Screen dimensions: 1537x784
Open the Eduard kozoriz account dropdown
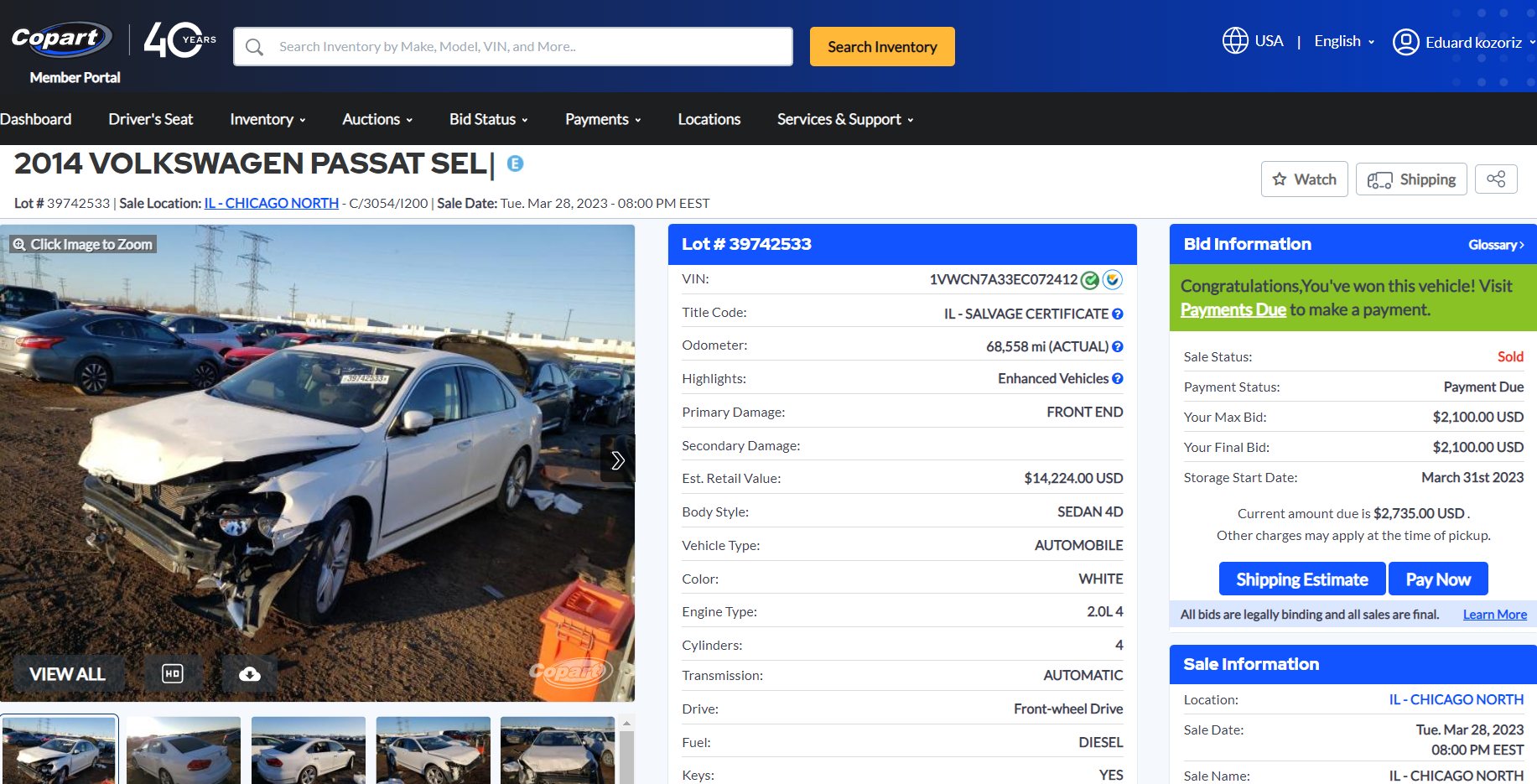[1481, 42]
